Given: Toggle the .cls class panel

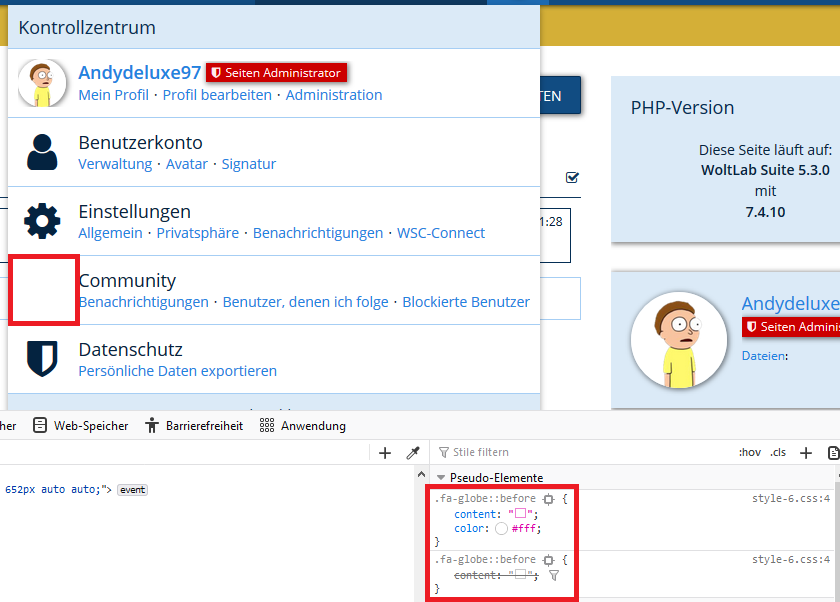Looking at the screenshot, I should (x=778, y=453).
